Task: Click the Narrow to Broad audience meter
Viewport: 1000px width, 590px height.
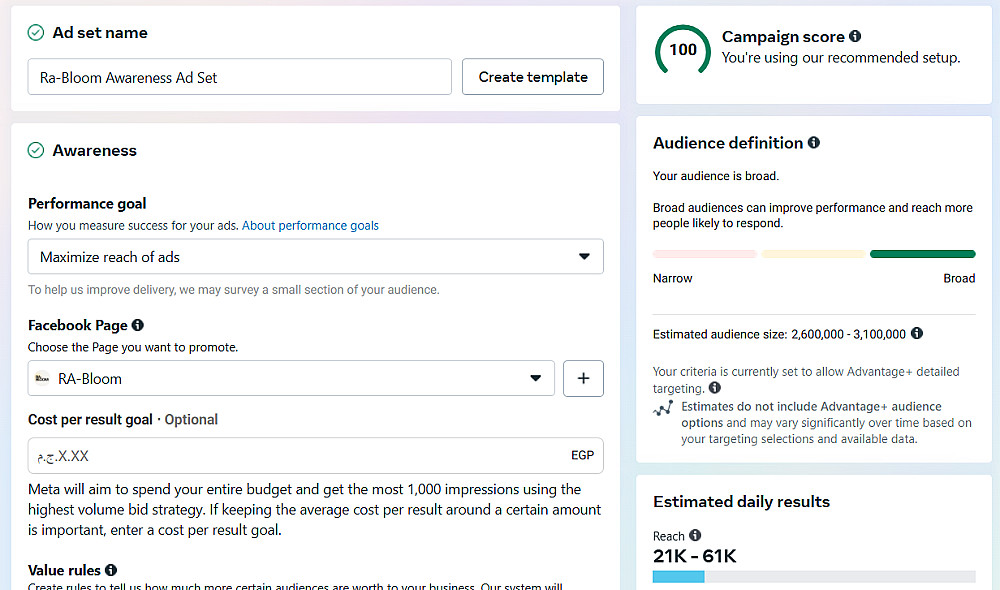Action: tap(814, 254)
